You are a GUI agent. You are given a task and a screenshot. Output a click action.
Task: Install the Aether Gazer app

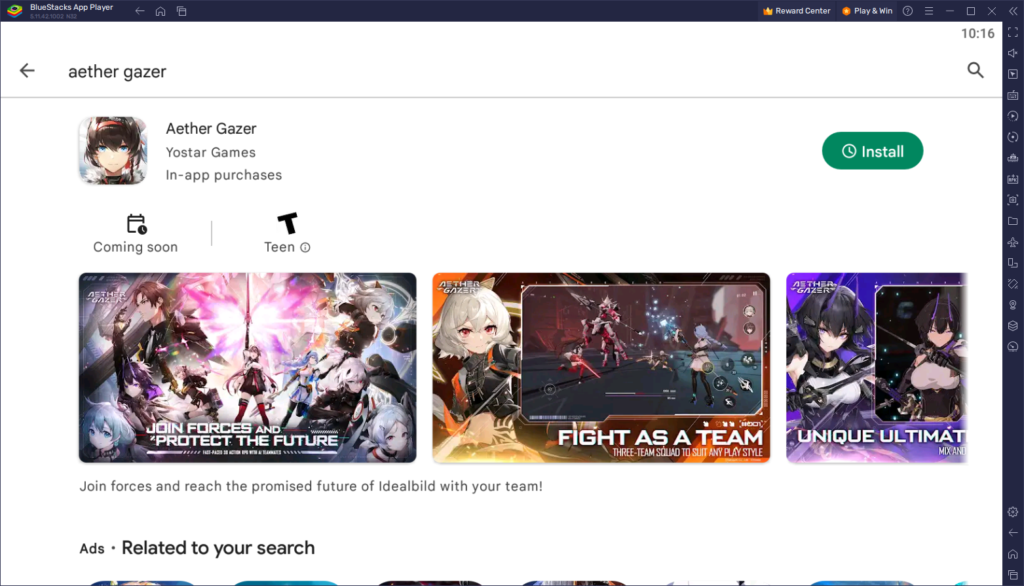click(x=872, y=150)
